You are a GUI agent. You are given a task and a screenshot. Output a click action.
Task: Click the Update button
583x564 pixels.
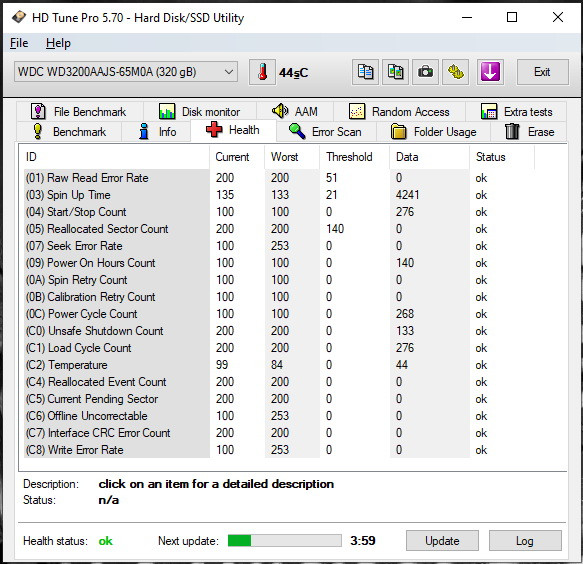(442, 540)
